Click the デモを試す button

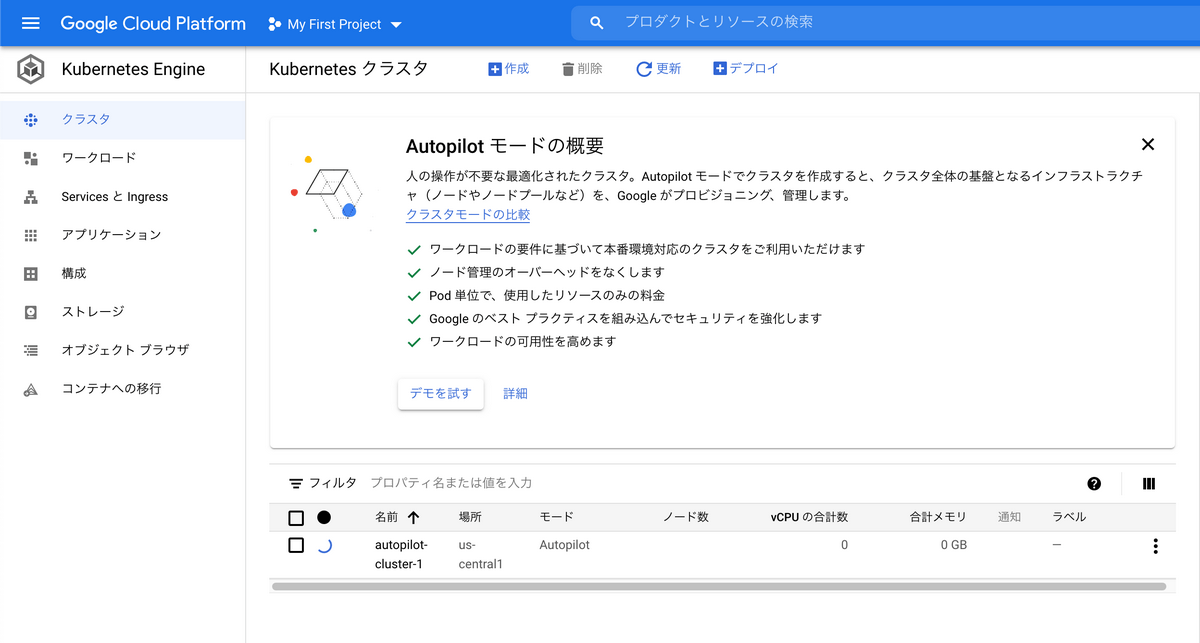[441, 394]
